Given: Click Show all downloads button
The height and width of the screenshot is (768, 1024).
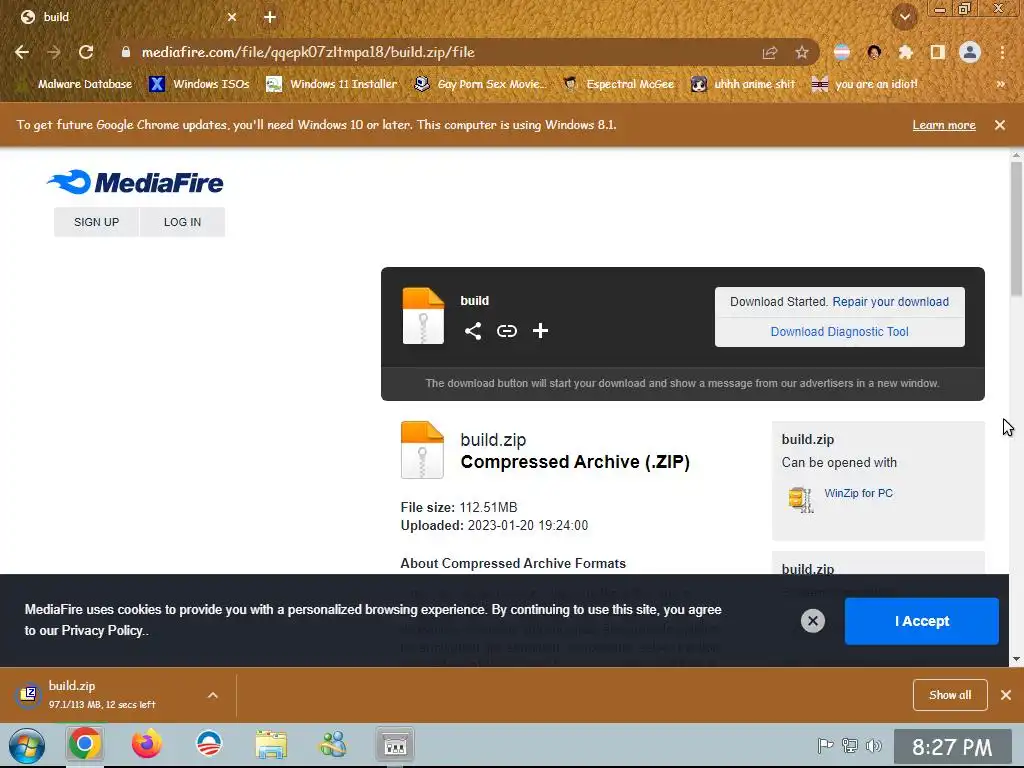Looking at the screenshot, I should tap(950, 695).
